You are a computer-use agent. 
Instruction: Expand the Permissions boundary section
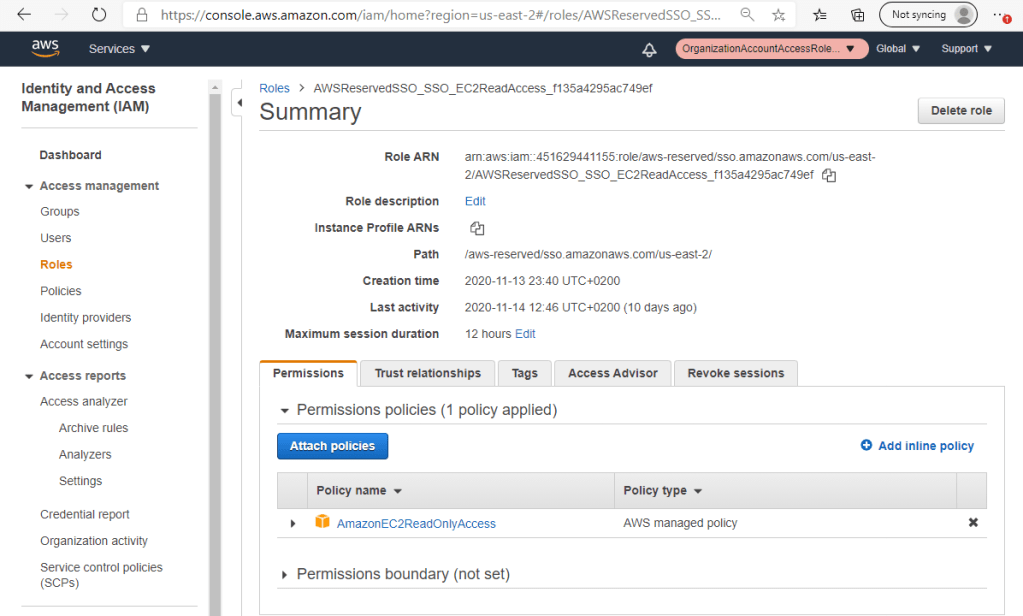(x=285, y=575)
